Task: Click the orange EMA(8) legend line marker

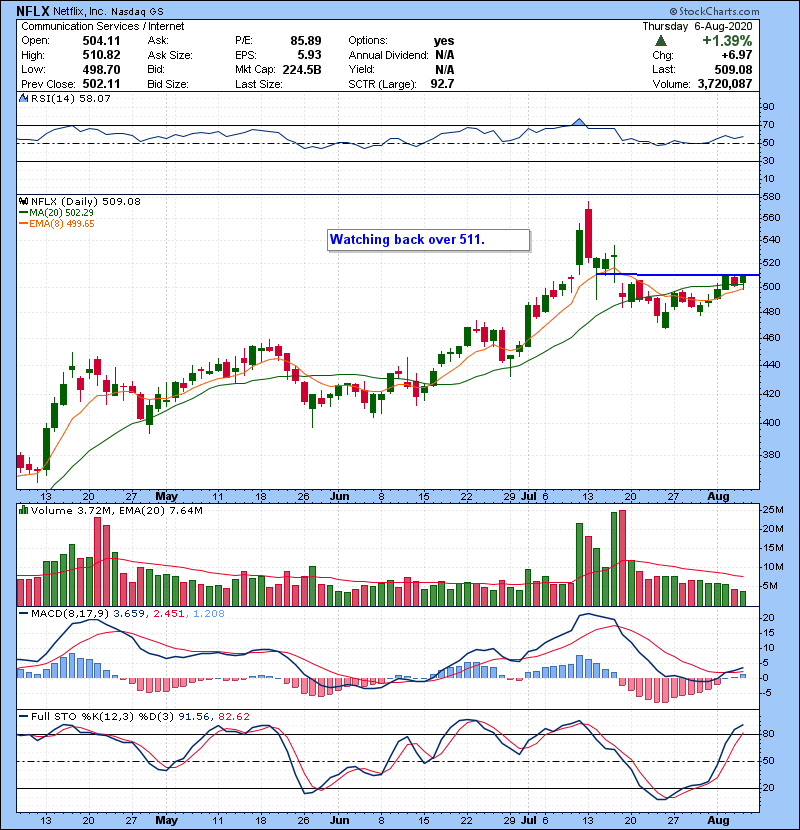Action: coord(21,223)
